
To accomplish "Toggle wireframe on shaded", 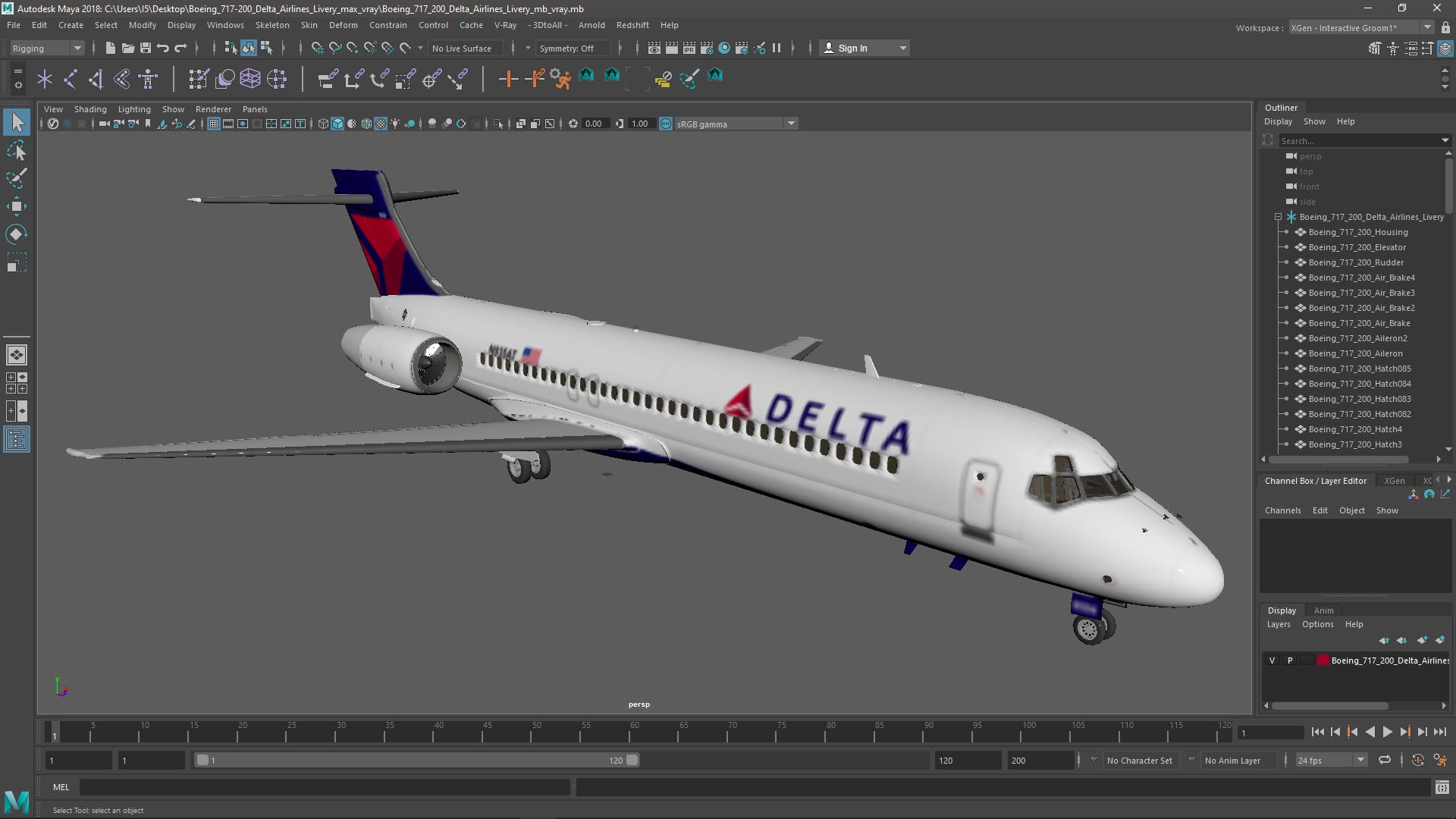I will pyautogui.click(x=366, y=124).
